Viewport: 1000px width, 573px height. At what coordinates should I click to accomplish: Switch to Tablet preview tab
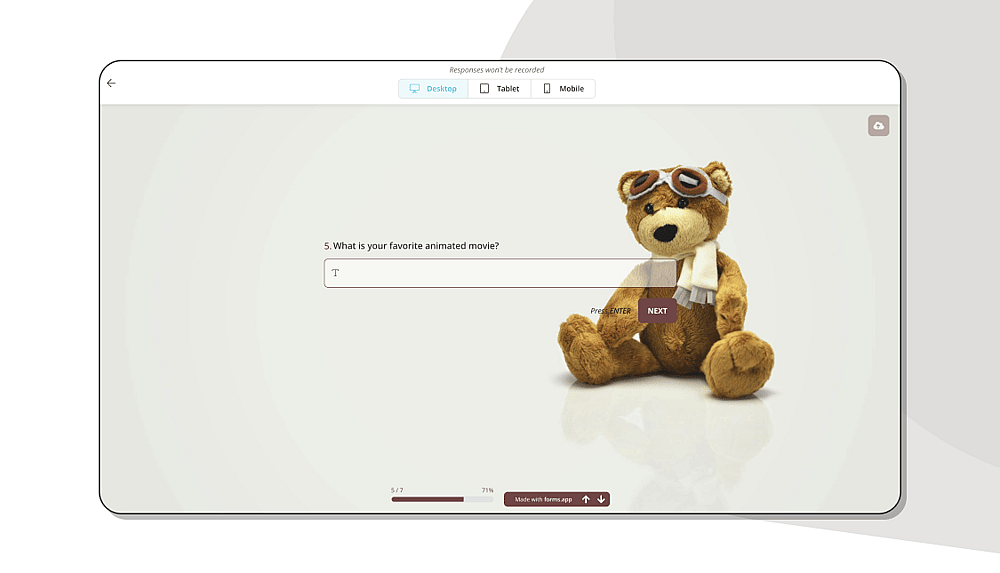pyautogui.click(x=499, y=89)
